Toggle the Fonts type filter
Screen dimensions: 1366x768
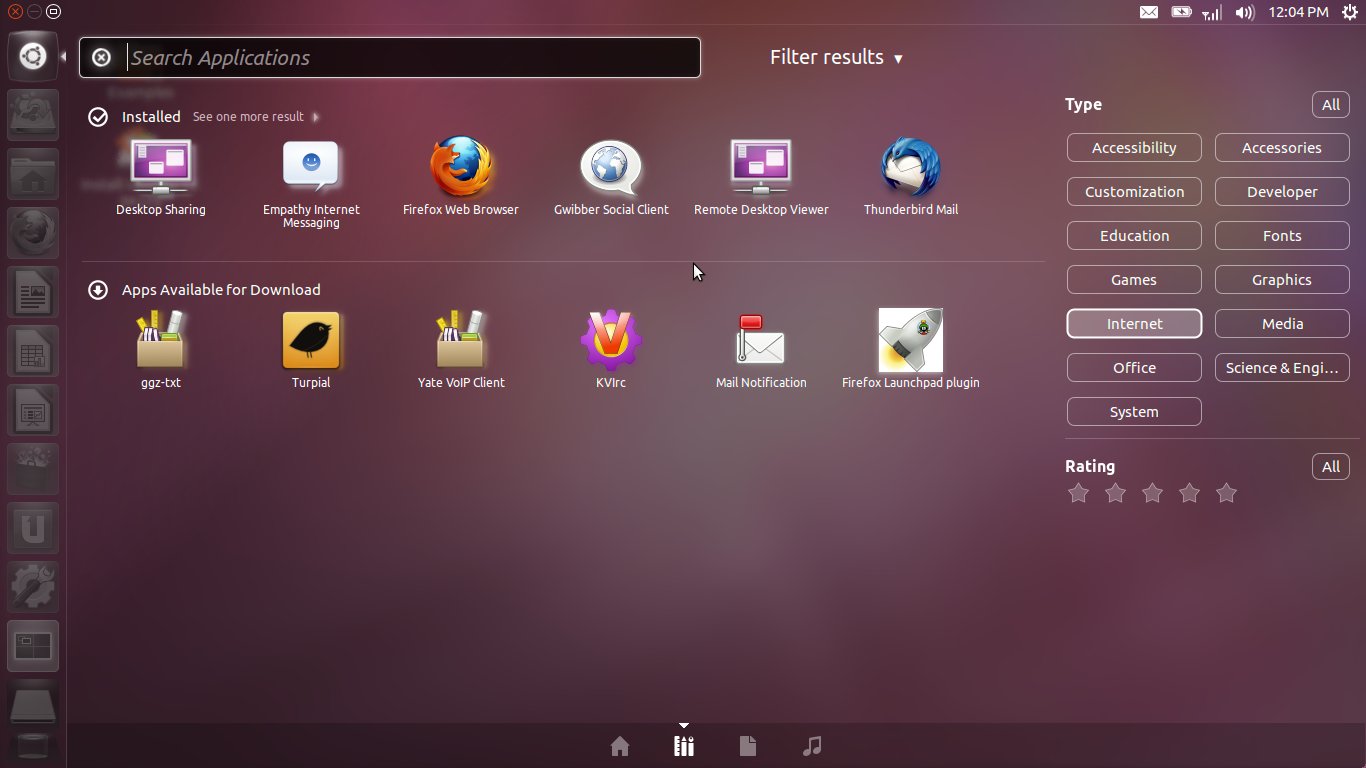click(1282, 236)
